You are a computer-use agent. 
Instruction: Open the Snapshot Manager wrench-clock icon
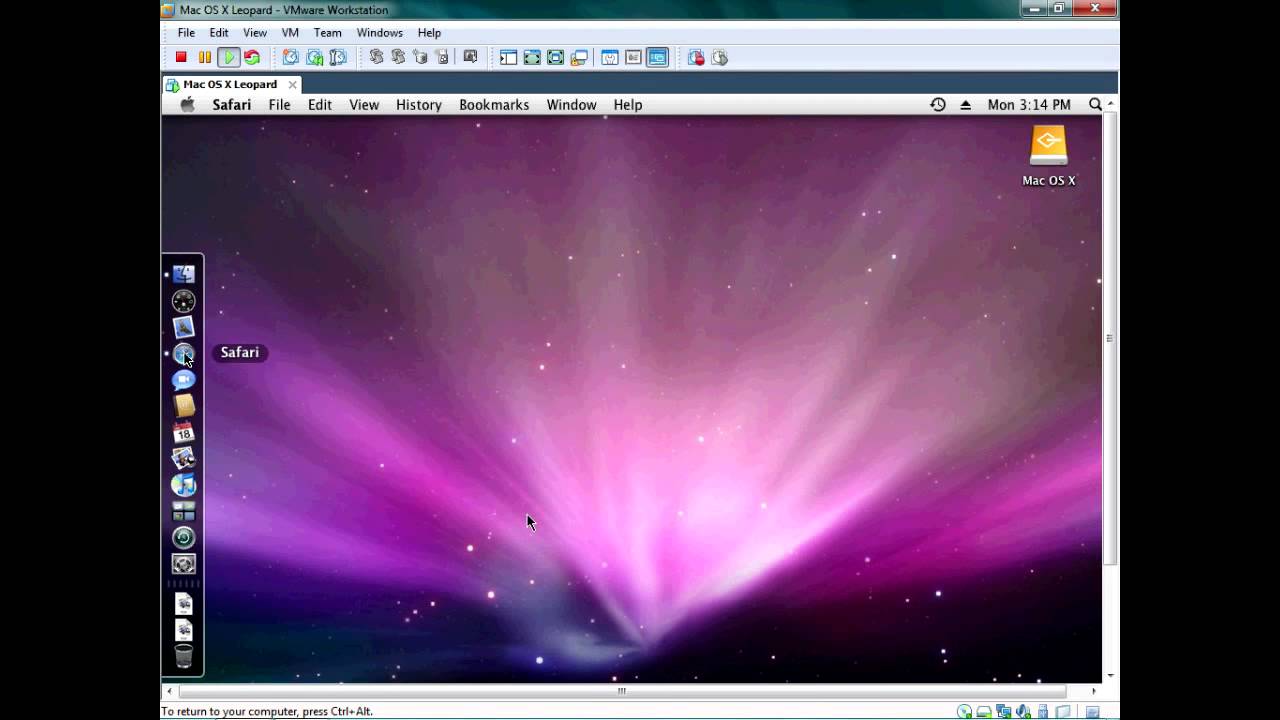coord(338,58)
